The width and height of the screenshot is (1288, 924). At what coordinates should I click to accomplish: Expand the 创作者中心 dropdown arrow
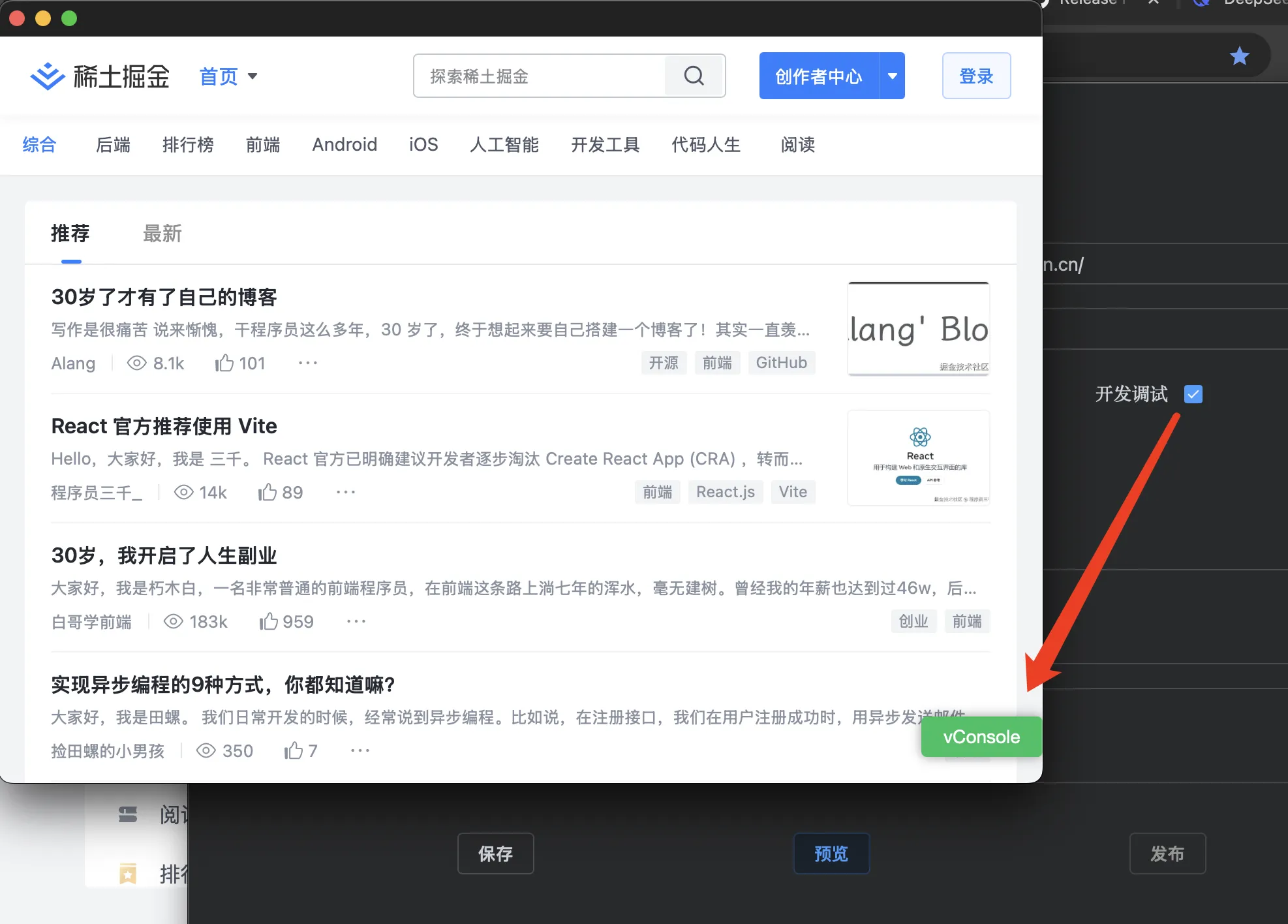pyautogui.click(x=892, y=76)
